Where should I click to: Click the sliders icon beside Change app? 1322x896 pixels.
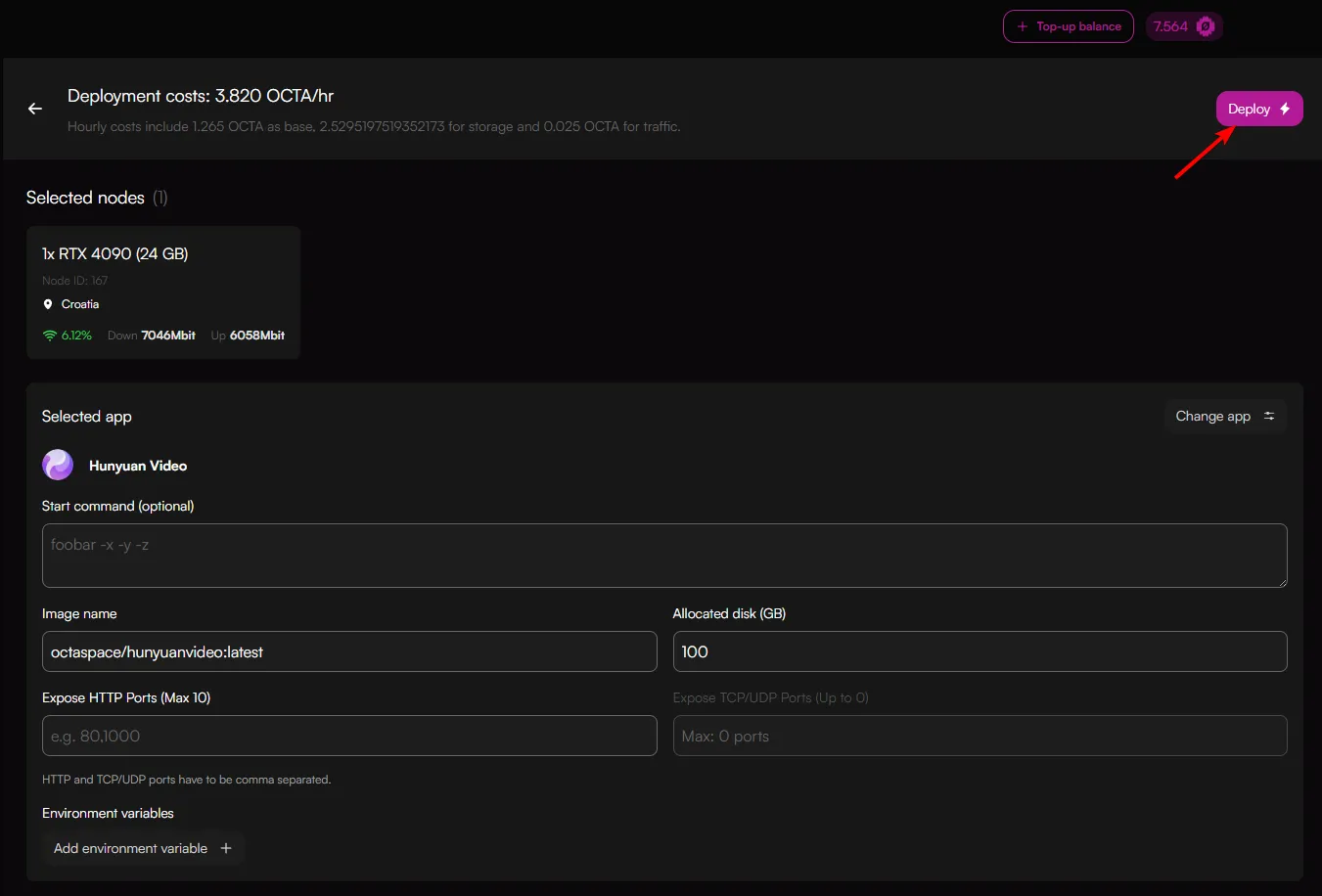[1269, 416]
